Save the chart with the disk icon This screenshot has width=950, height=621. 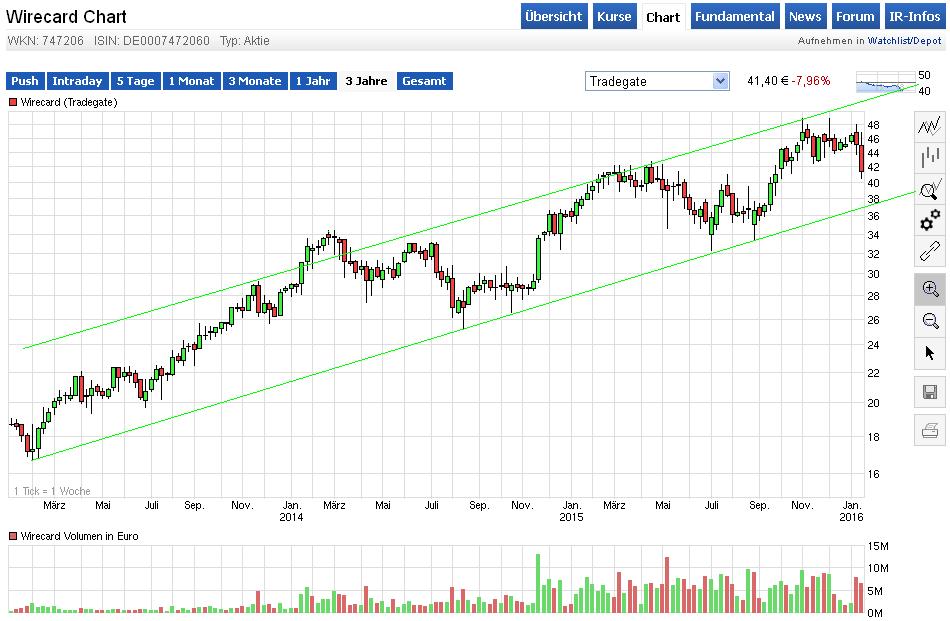pyautogui.click(x=929, y=394)
